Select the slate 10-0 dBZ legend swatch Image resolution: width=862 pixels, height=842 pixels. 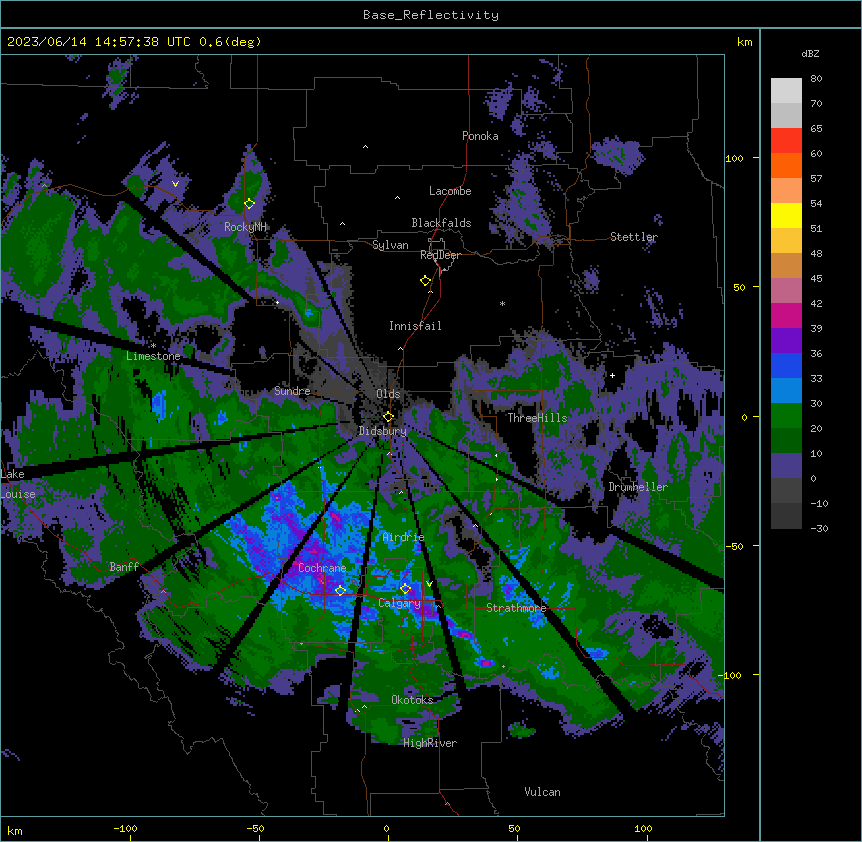click(x=786, y=466)
